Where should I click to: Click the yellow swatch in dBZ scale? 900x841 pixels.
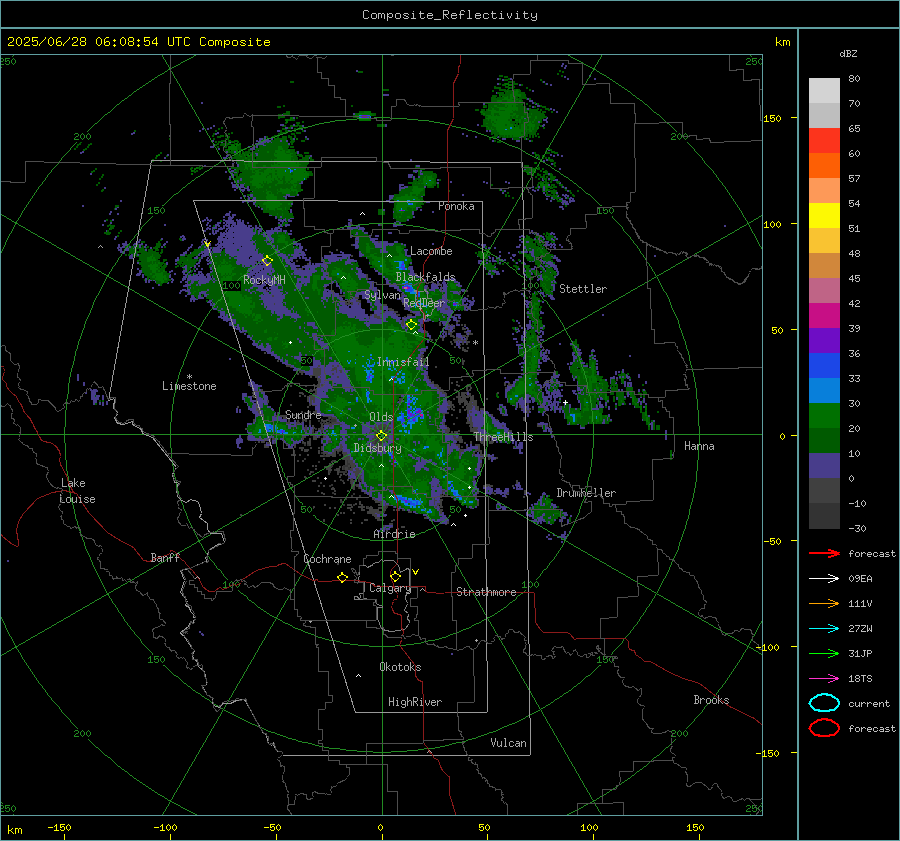824,215
